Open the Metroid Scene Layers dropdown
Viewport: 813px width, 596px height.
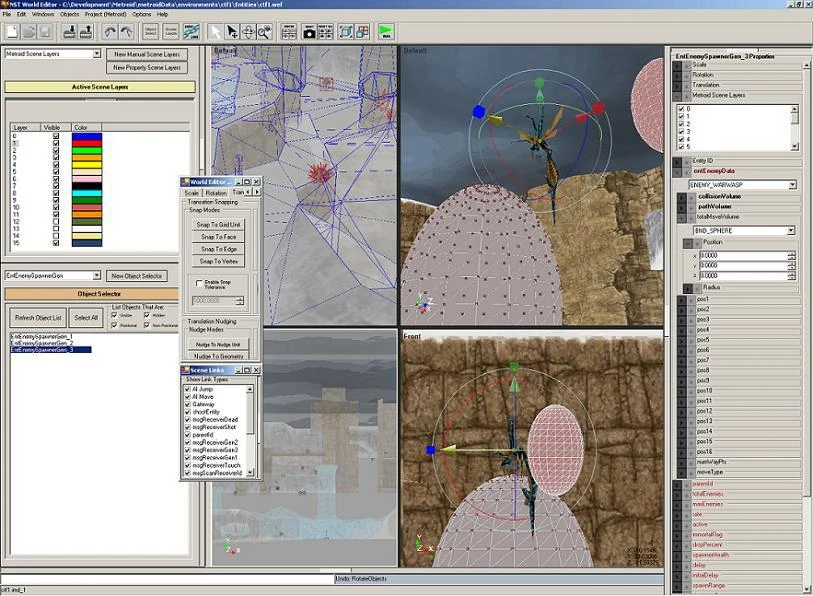(96, 53)
